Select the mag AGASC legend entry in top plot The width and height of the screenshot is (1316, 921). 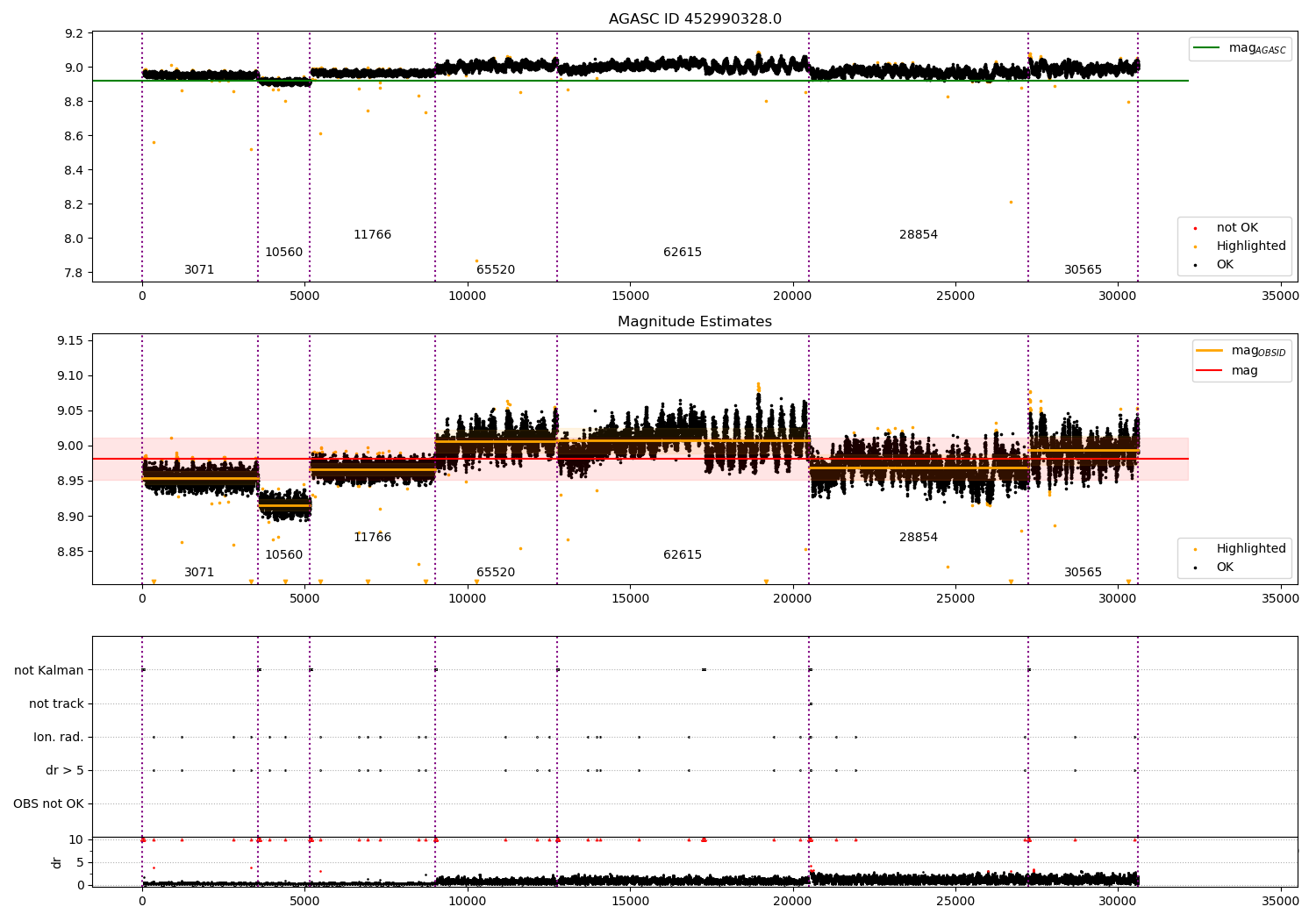pyautogui.click(x=1241, y=49)
